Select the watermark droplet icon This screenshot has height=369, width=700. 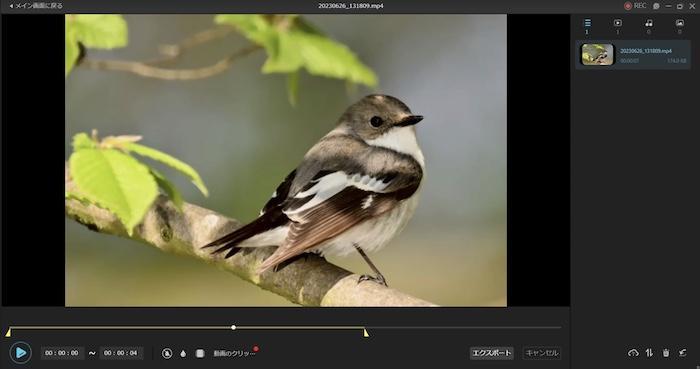pos(183,353)
